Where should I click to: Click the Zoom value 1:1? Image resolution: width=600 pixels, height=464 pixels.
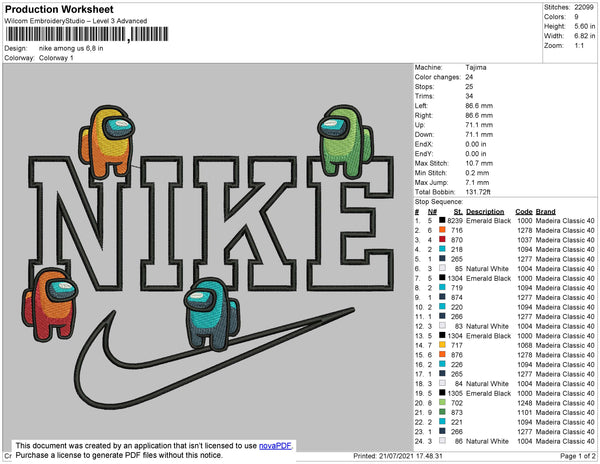[579, 46]
